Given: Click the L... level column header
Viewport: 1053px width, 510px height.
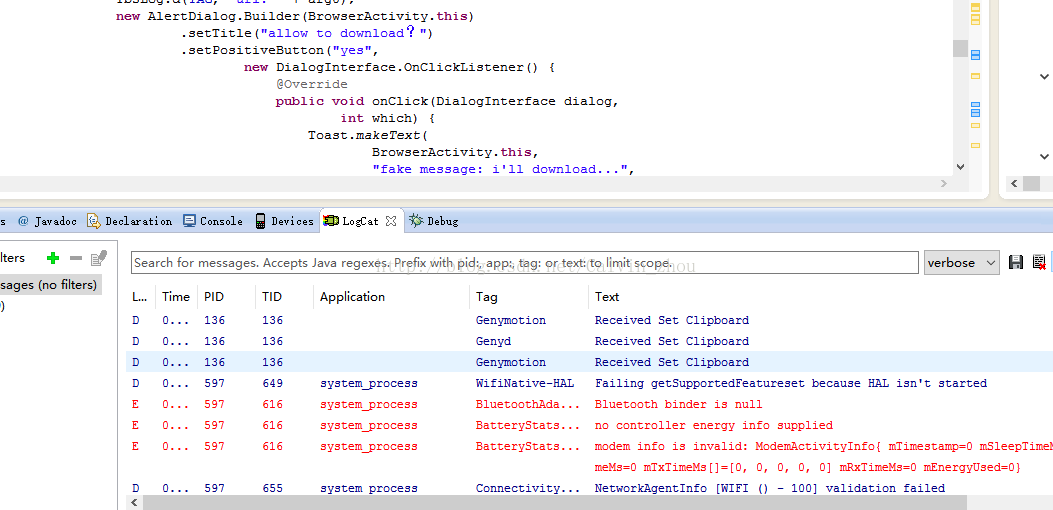Looking at the screenshot, I should point(139,297).
